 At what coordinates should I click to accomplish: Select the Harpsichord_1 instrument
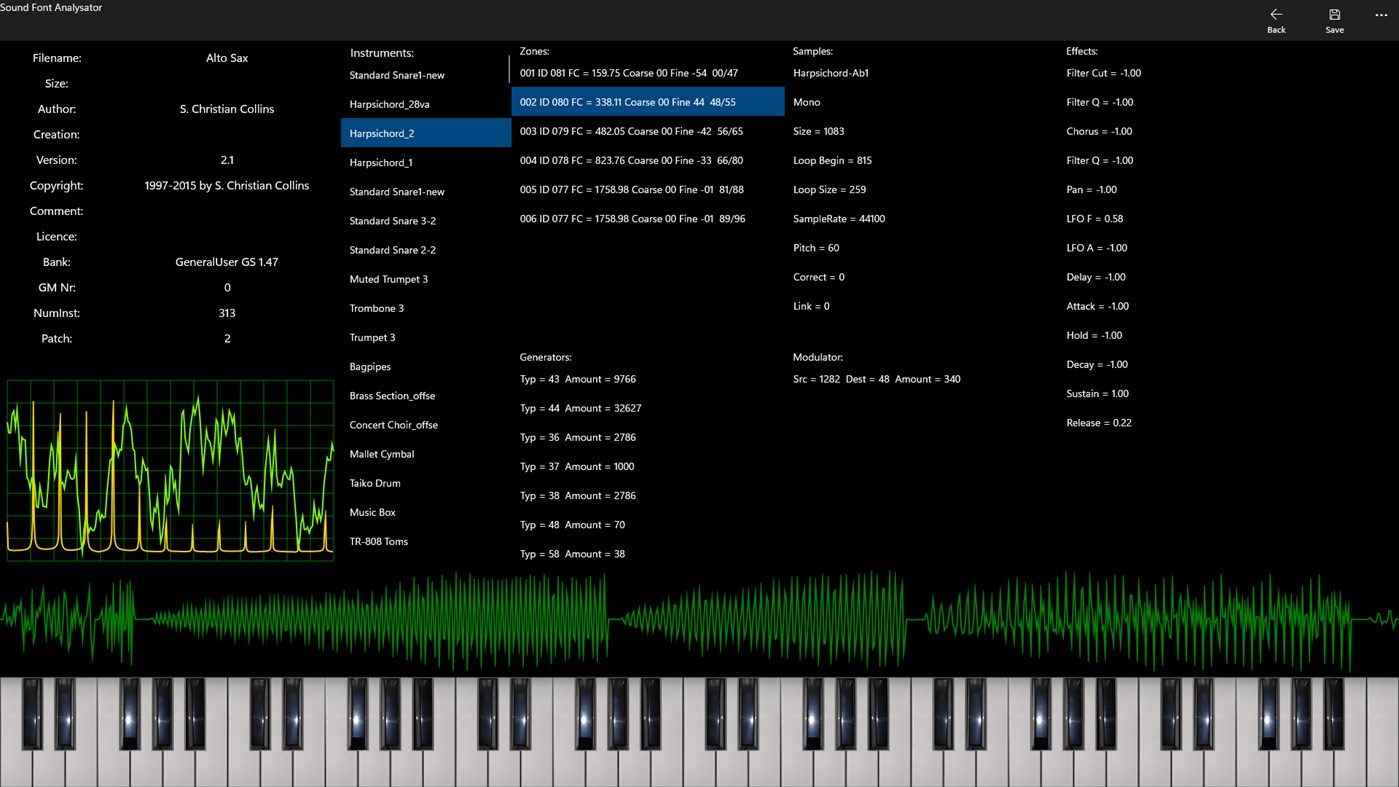(380, 162)
